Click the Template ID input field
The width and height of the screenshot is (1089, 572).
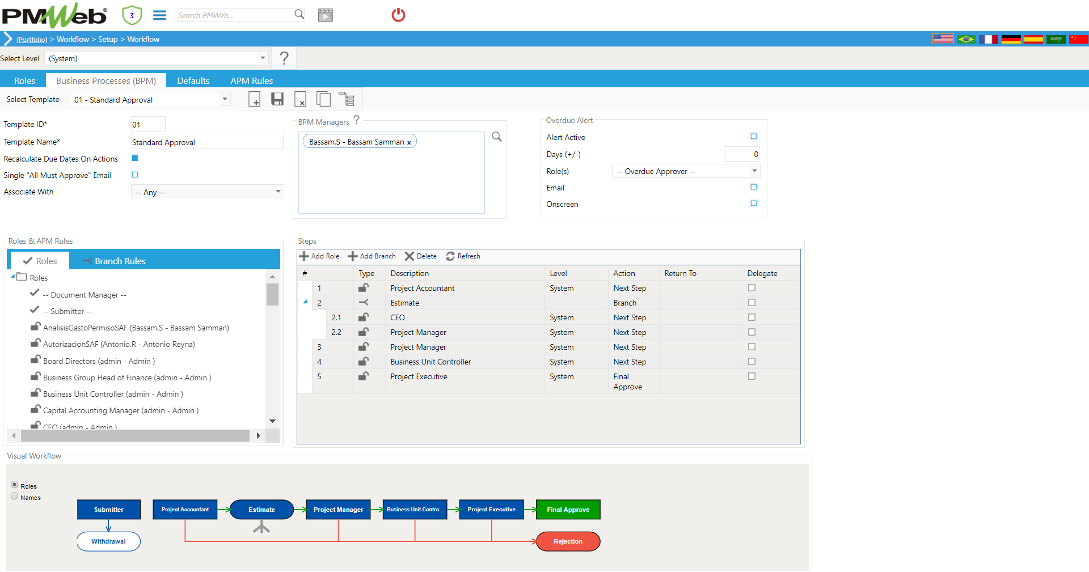pos(148,125)
